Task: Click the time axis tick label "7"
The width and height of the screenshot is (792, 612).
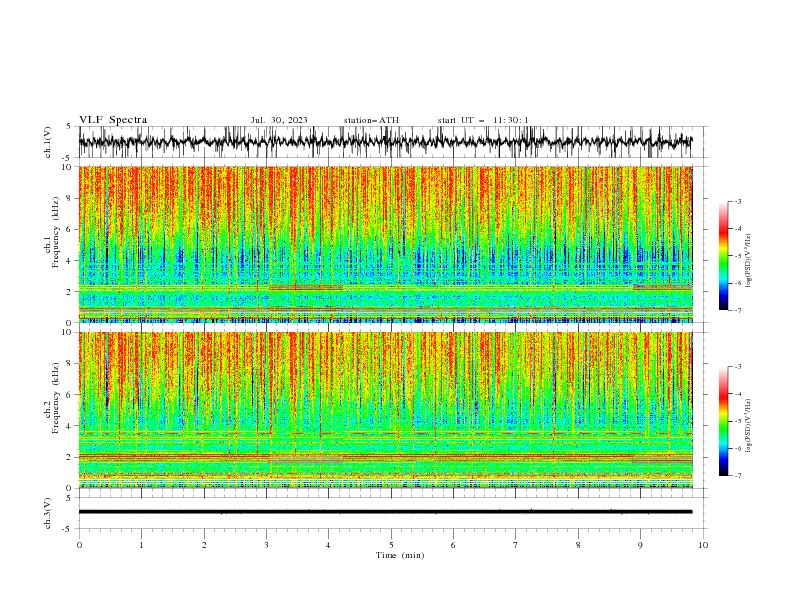Action: [516, 545]
